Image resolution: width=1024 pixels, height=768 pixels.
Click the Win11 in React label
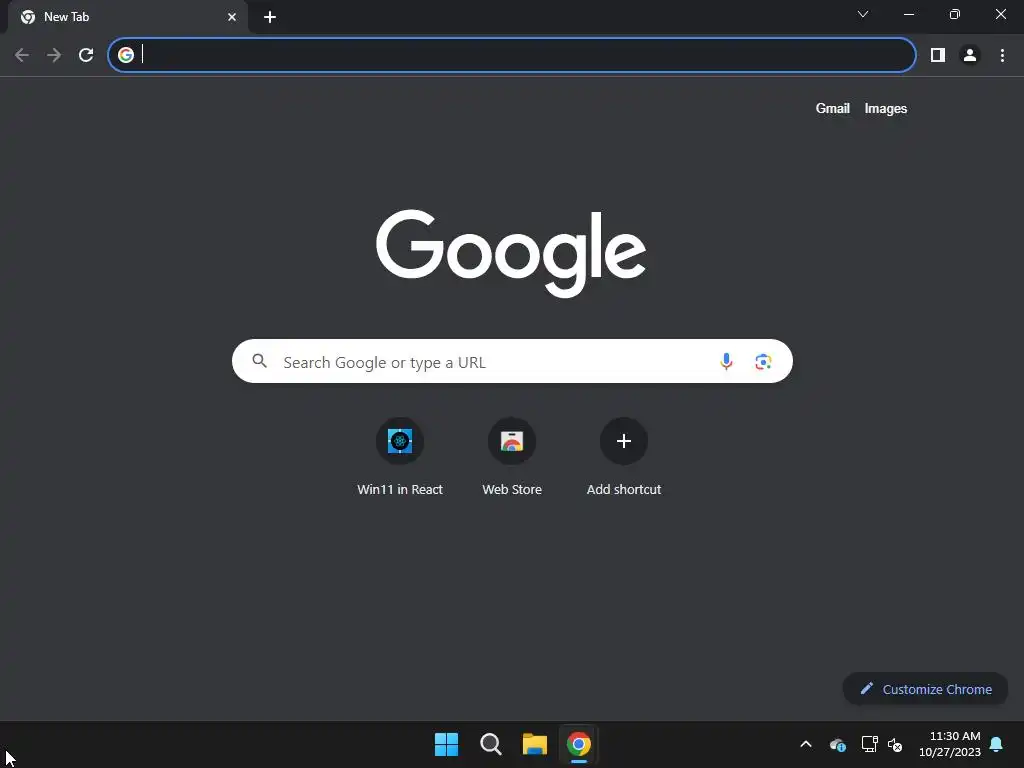coord(400,489)
